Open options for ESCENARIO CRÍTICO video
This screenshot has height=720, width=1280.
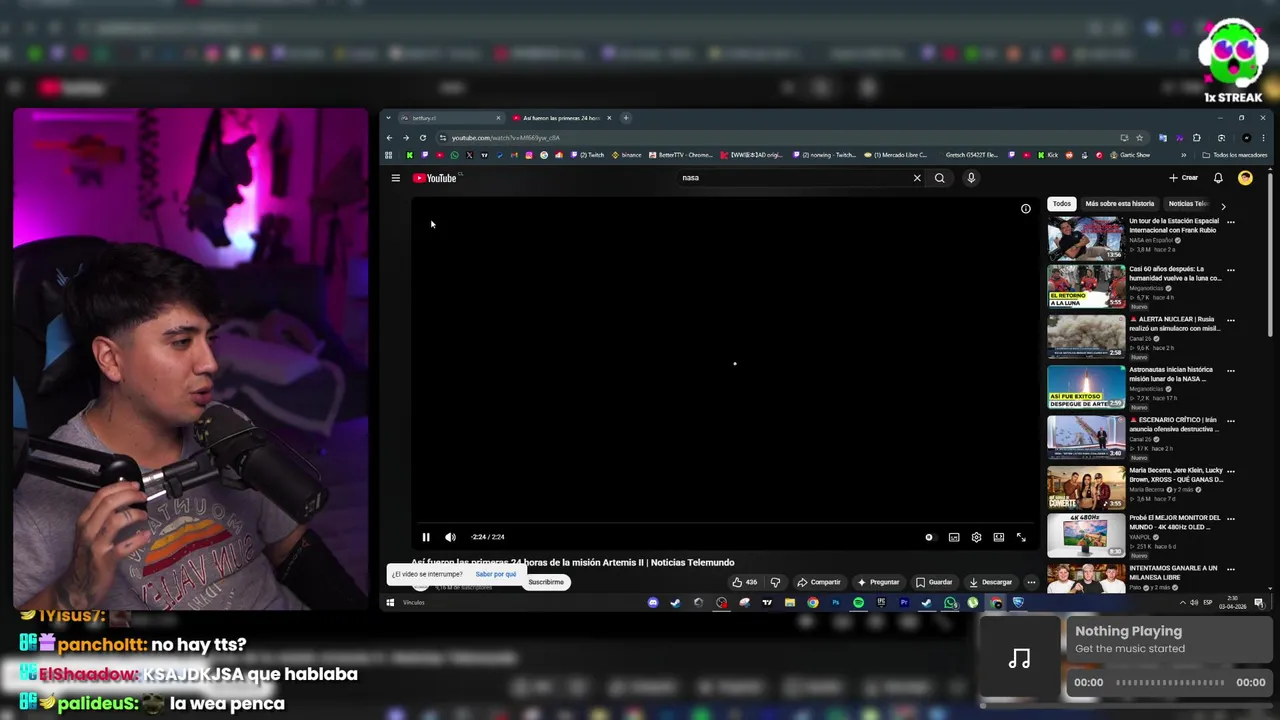1231,420
